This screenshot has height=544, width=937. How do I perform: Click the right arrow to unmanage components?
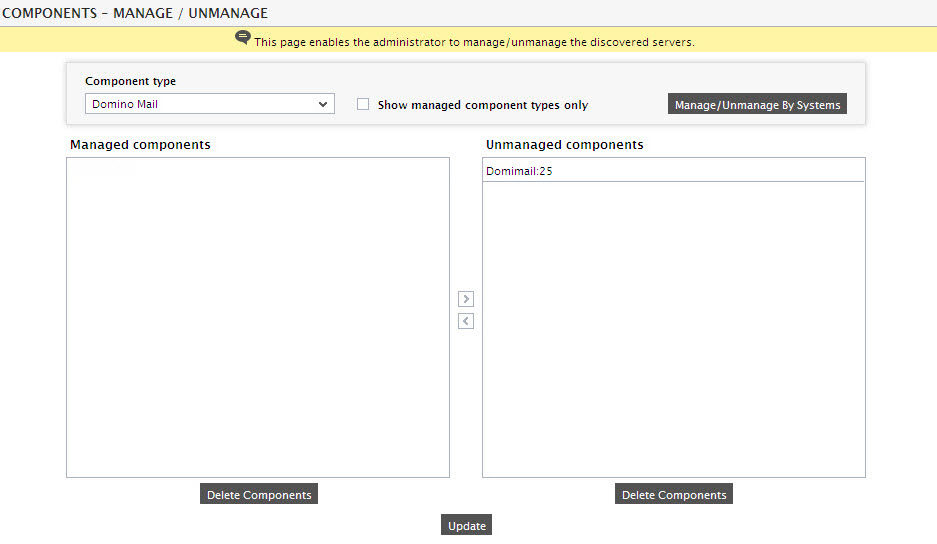[466, 299]
